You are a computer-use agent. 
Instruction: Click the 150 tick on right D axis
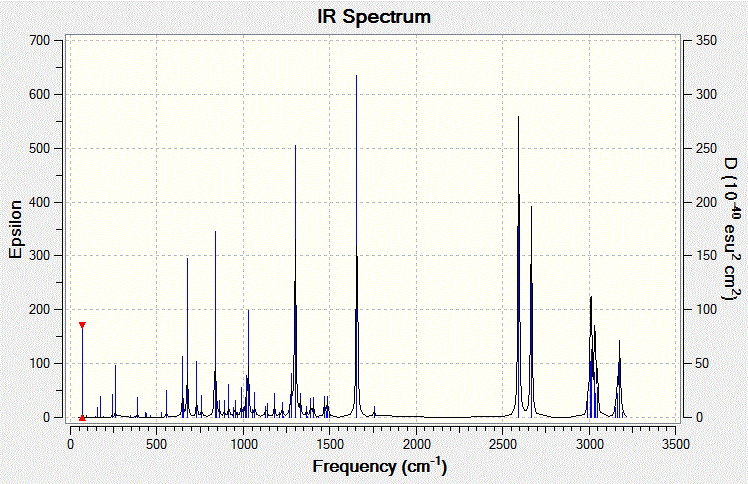pos(706,256)
